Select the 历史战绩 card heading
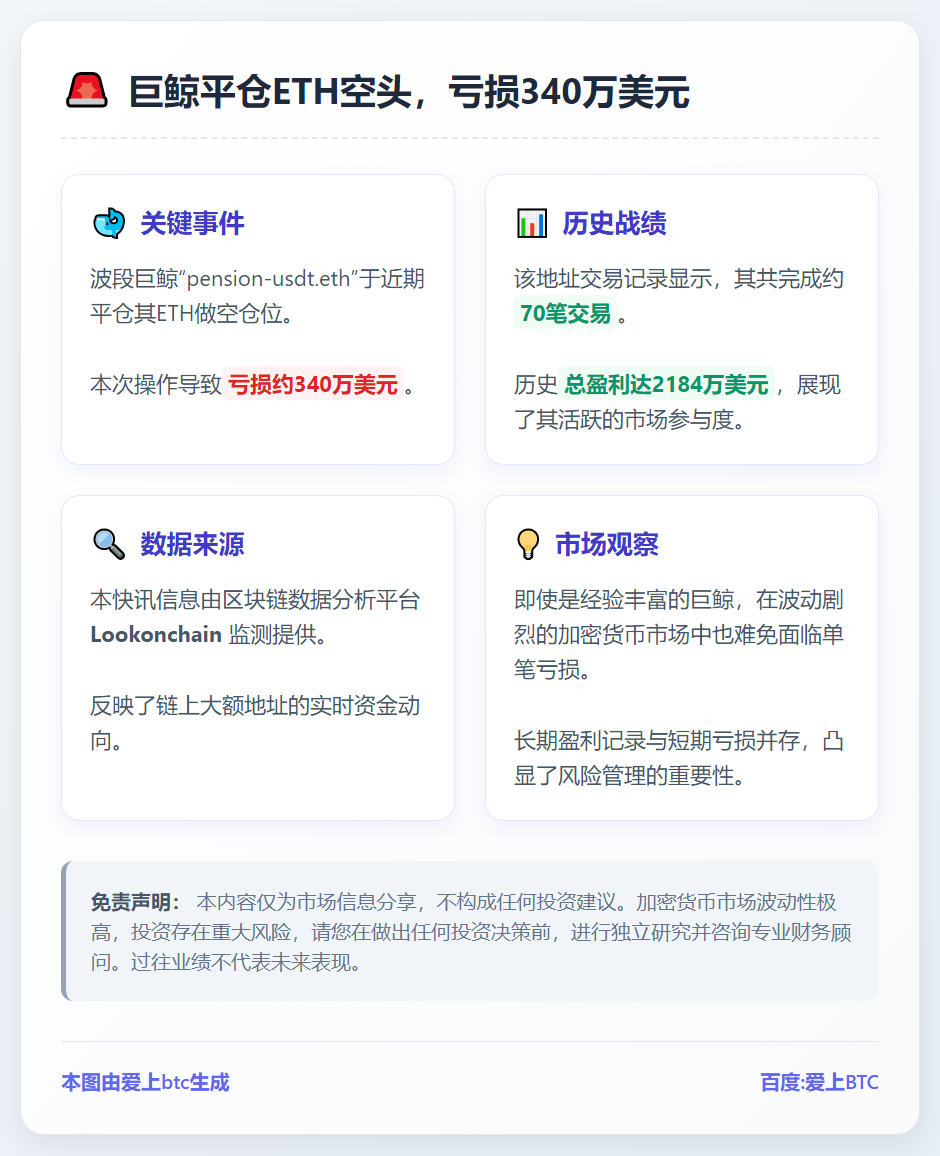Image resolution: width=940 pixels, height=1156 pixels. pyautogui.click(x=614, y=223)
